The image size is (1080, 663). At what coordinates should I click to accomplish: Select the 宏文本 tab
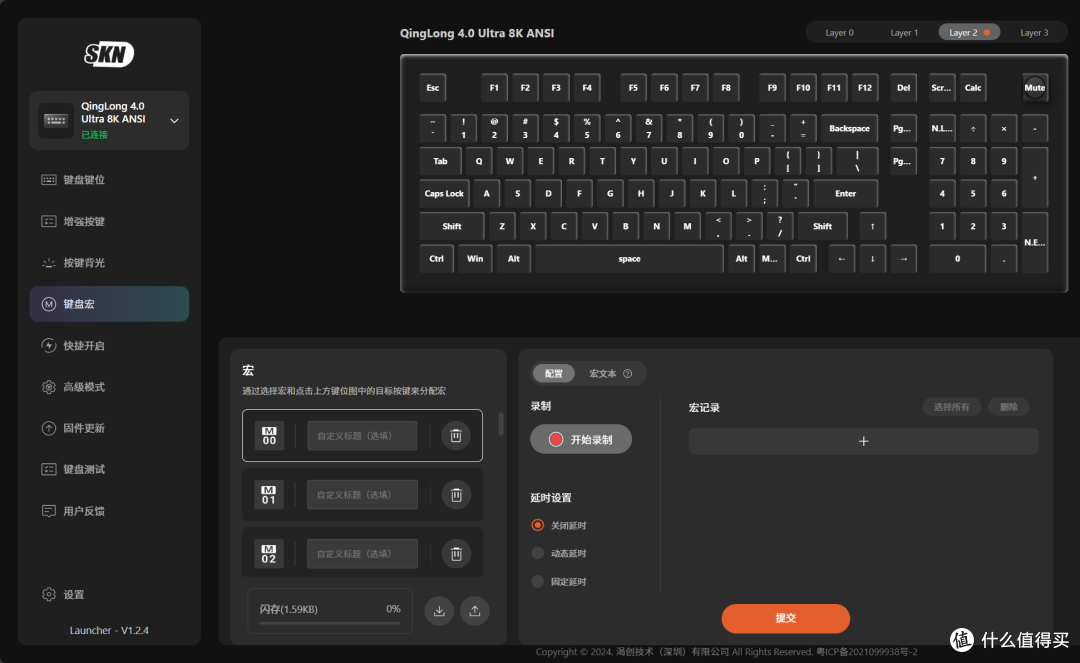tap(603, 373)
